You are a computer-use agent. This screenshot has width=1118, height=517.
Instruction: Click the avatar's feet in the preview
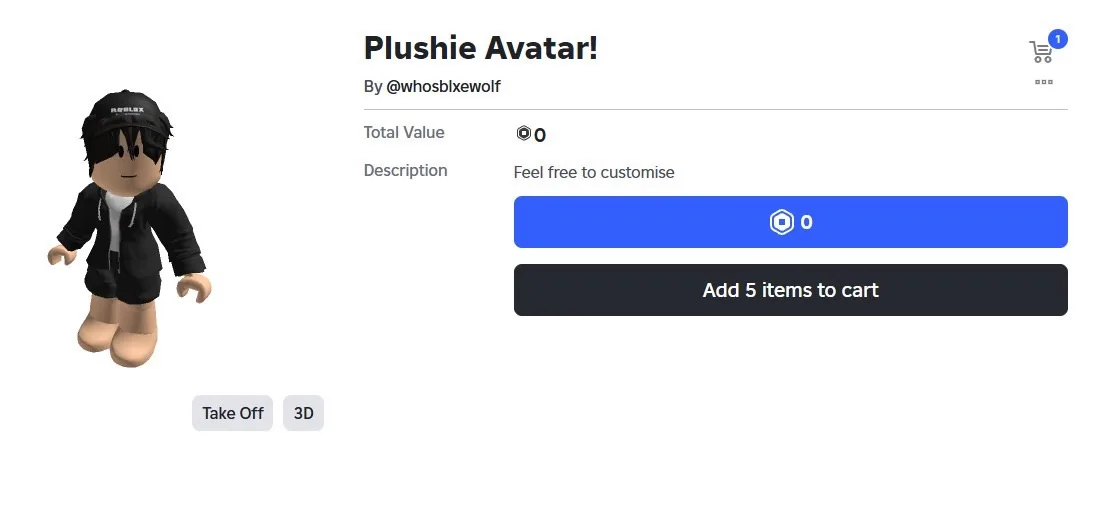120,341
